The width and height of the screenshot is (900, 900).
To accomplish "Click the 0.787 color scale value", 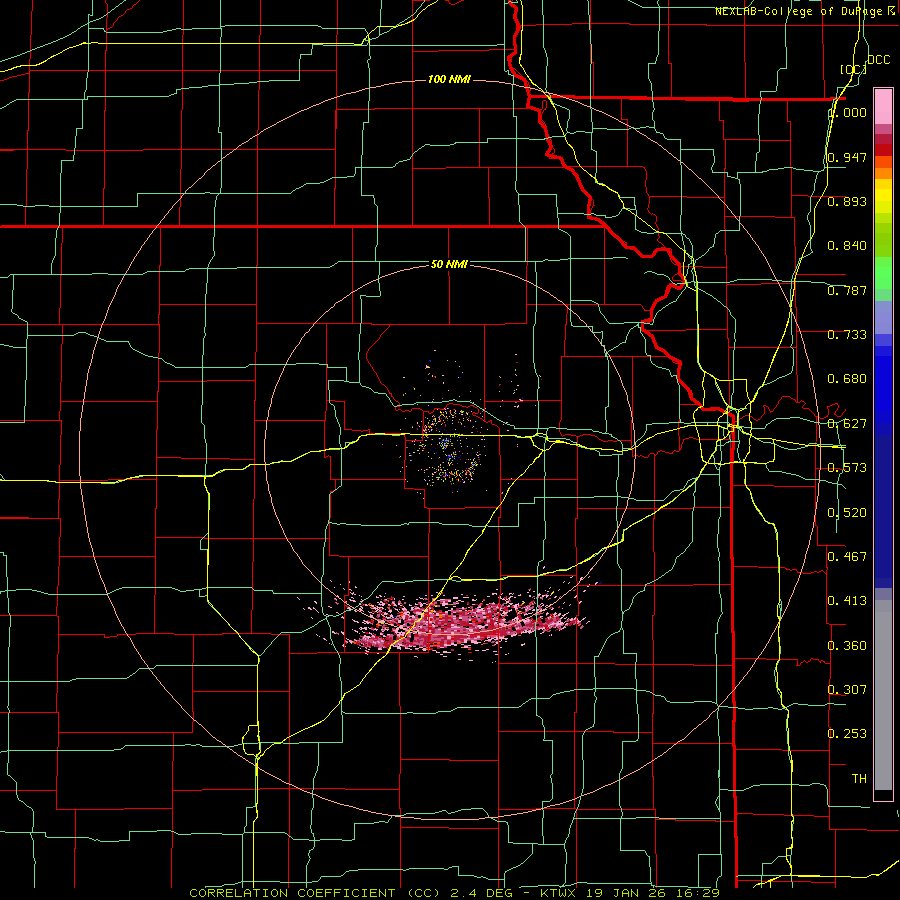I will click(x=847, y=290).
